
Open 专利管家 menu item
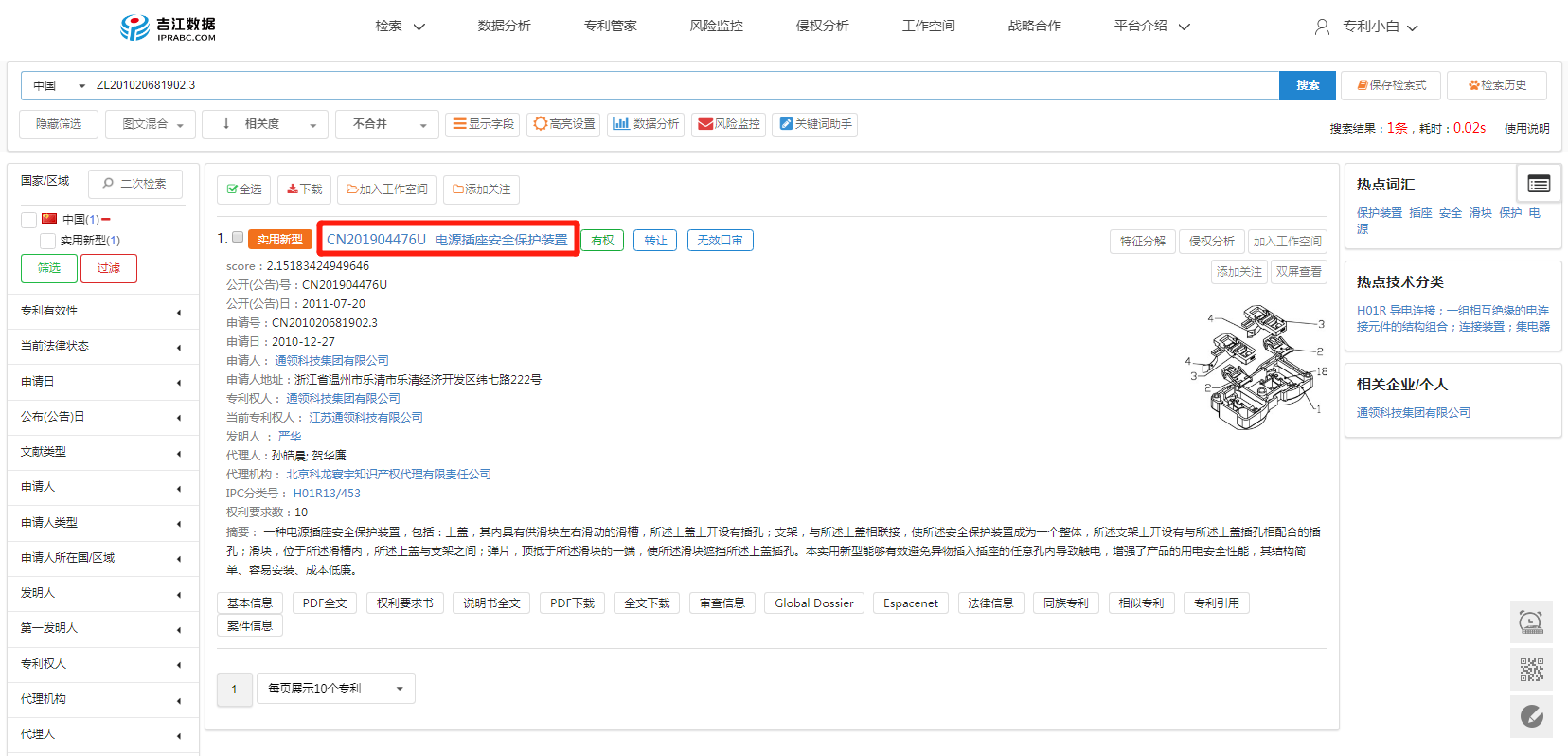pyautogui.click(x=610, y=27)
